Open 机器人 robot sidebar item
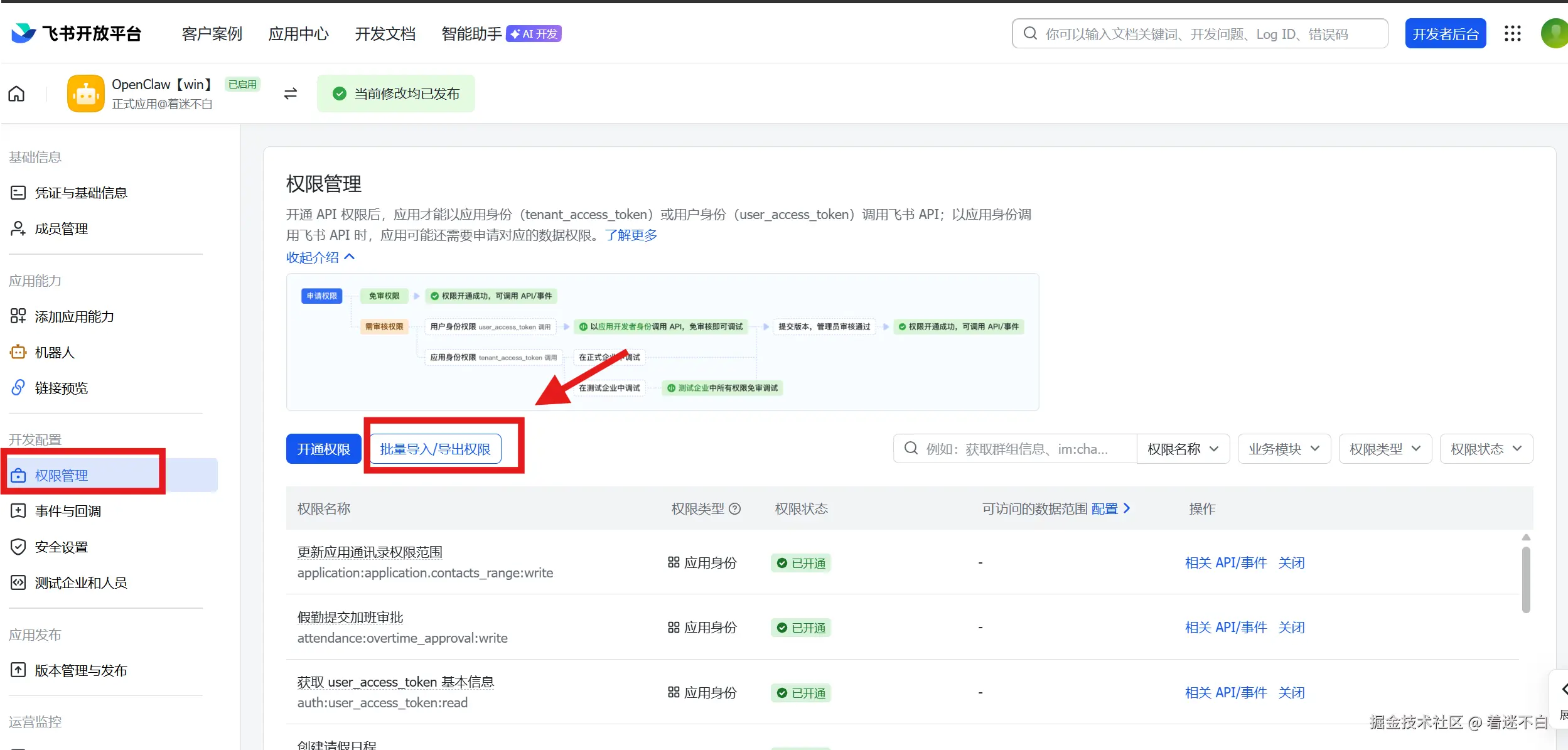 coord(55,353)
